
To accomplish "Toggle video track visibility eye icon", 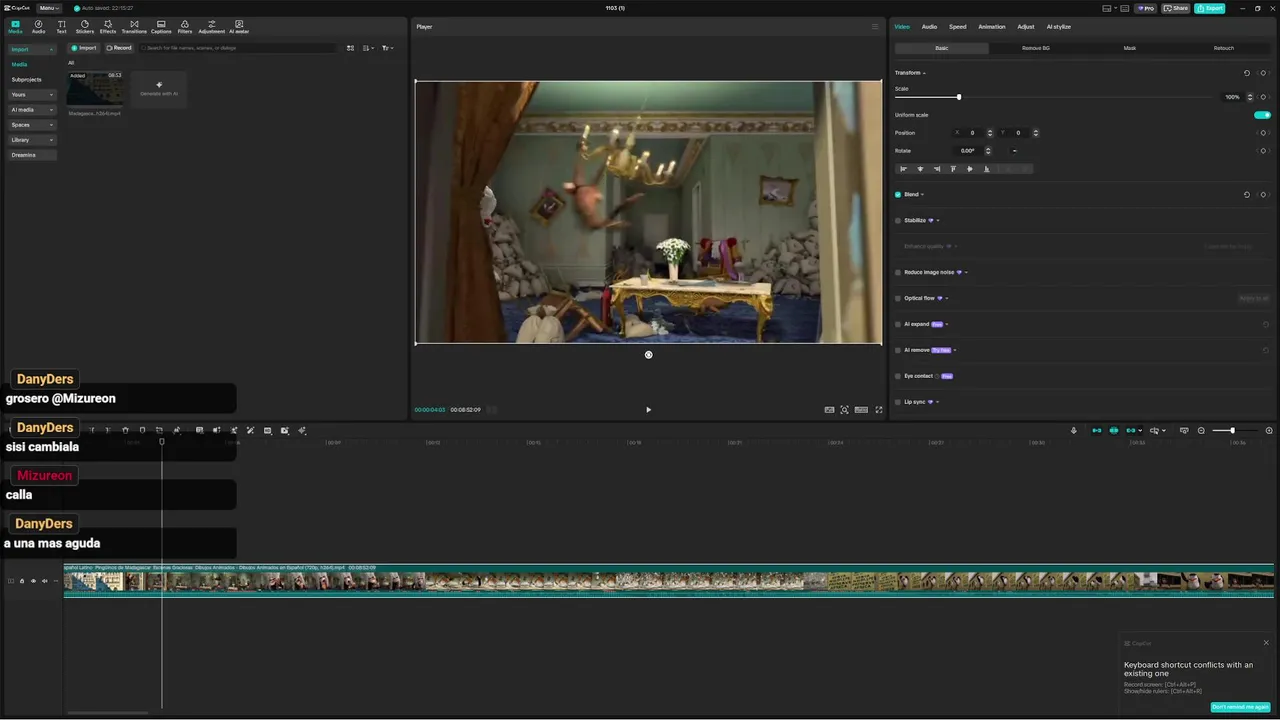I will point(33,581).
